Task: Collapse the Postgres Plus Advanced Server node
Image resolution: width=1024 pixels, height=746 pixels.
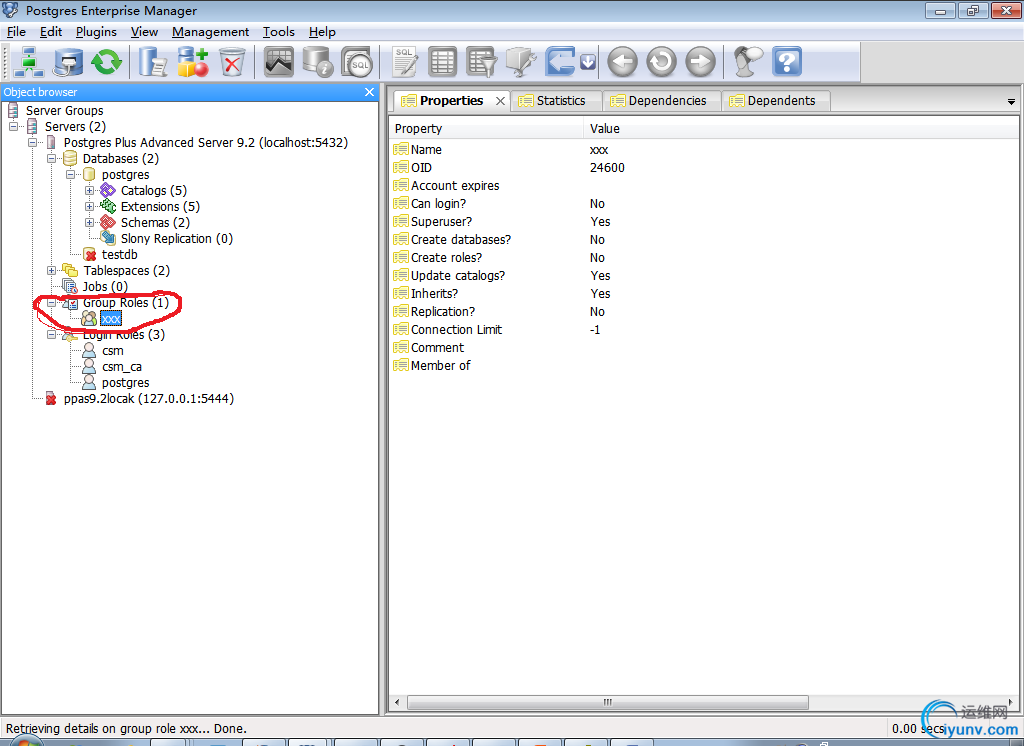Action: [33, 142]
